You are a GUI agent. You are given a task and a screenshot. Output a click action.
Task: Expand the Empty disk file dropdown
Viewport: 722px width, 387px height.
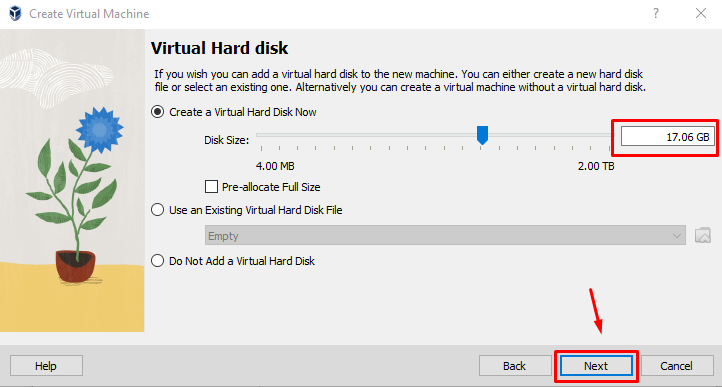pyautogui.click(x=445, y=235)
